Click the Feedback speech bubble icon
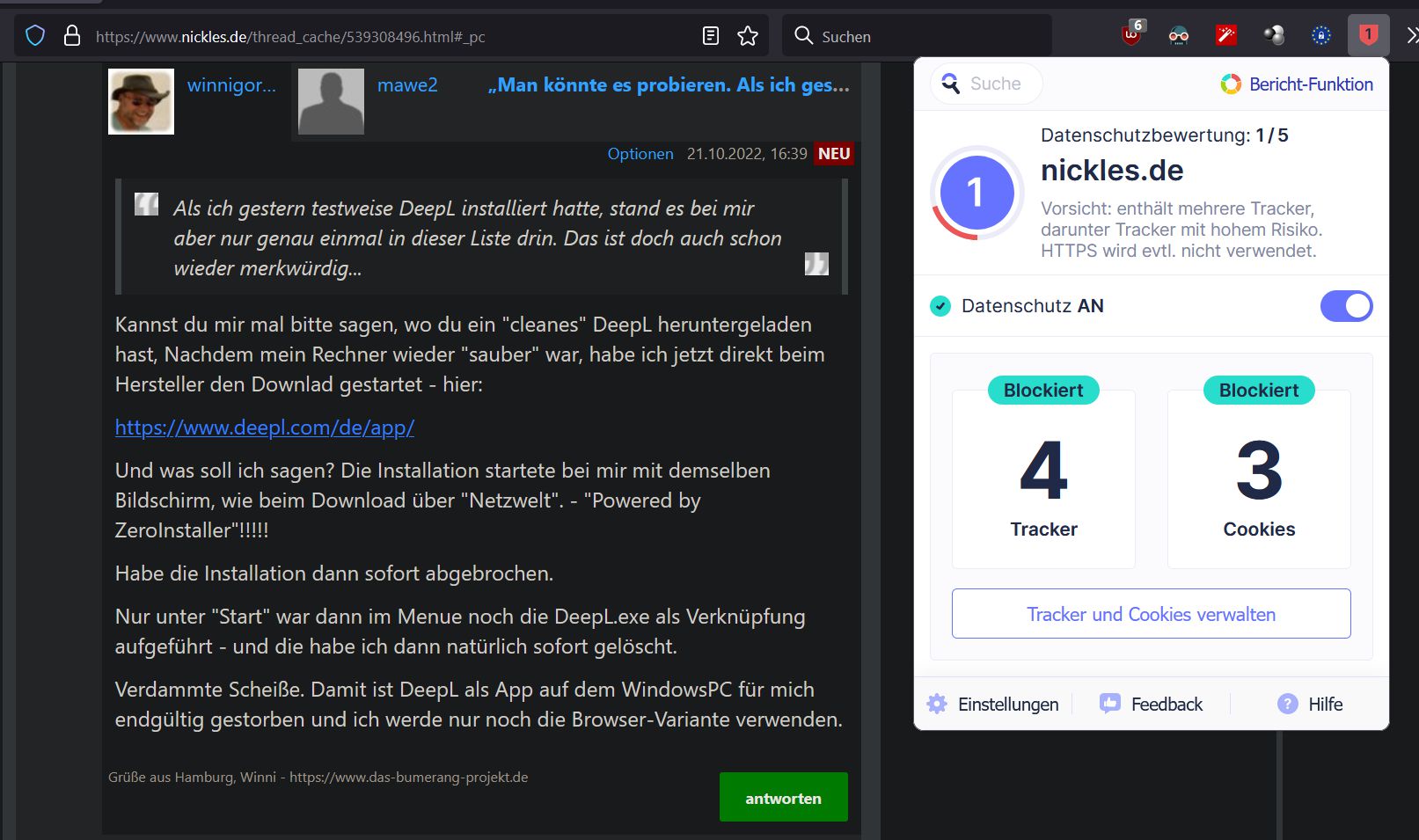The width and height of the screenshot is (1419, 840). tap(1110, 704)
